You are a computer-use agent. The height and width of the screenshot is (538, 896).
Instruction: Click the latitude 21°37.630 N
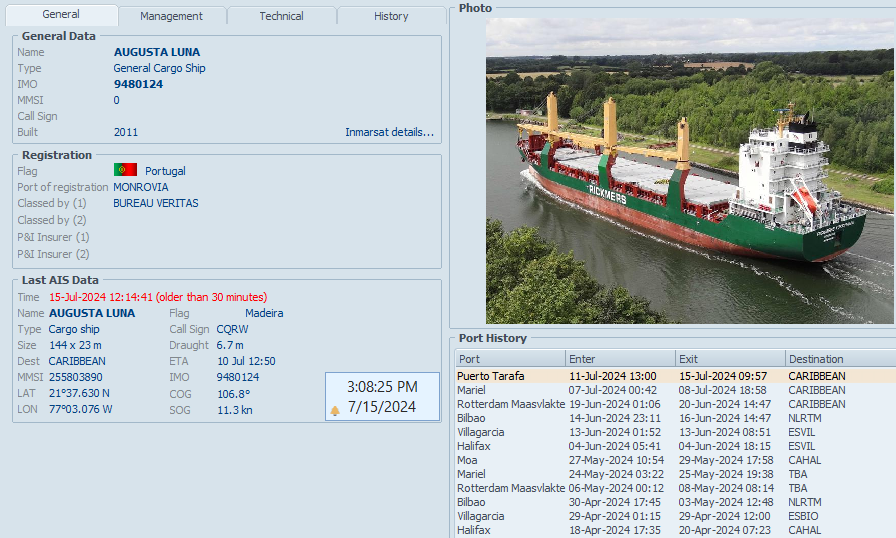79,393
